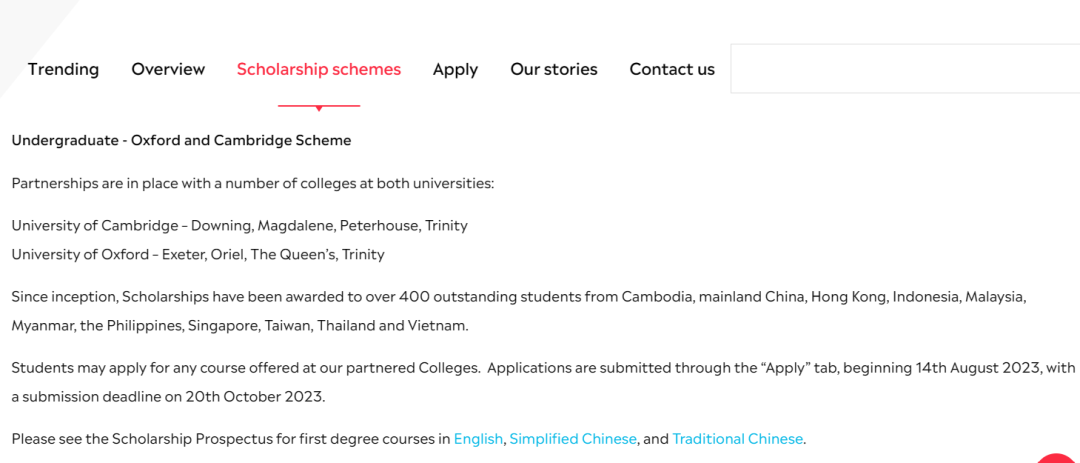Open the Traditional Chinese prospectus link

click(x=737, y=439)
